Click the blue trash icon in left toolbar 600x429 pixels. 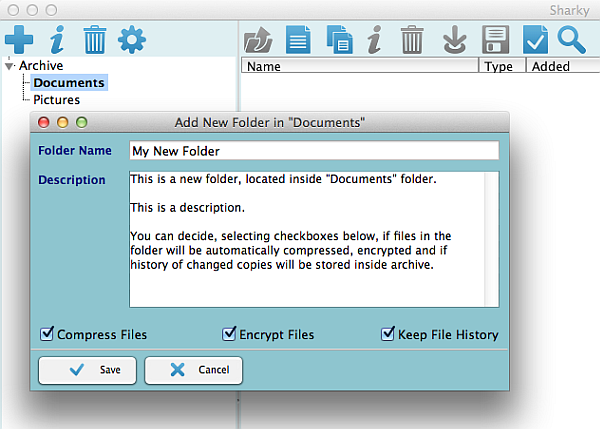(x=94, y=40)
